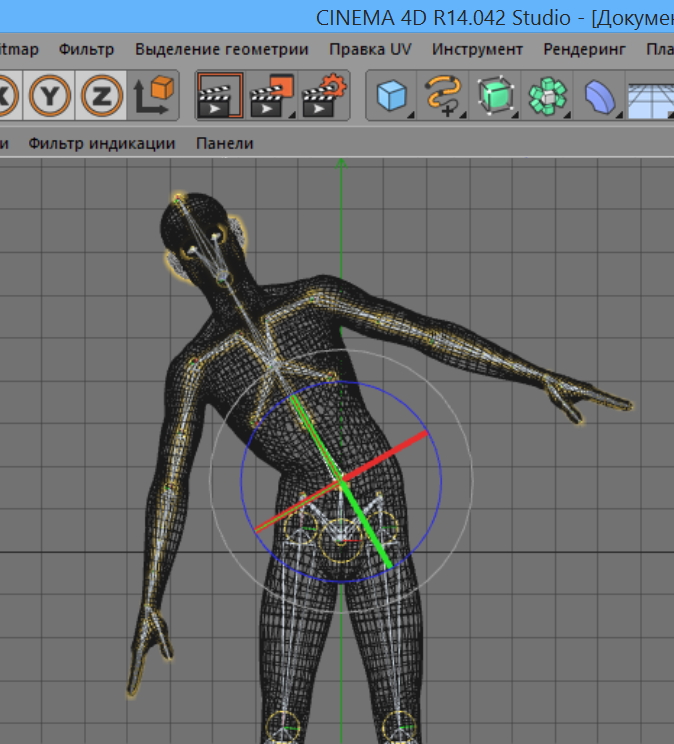Open the Выделение геометрии menu
The width and height of the screenshot is (674, 744).
tap(222, 48)
